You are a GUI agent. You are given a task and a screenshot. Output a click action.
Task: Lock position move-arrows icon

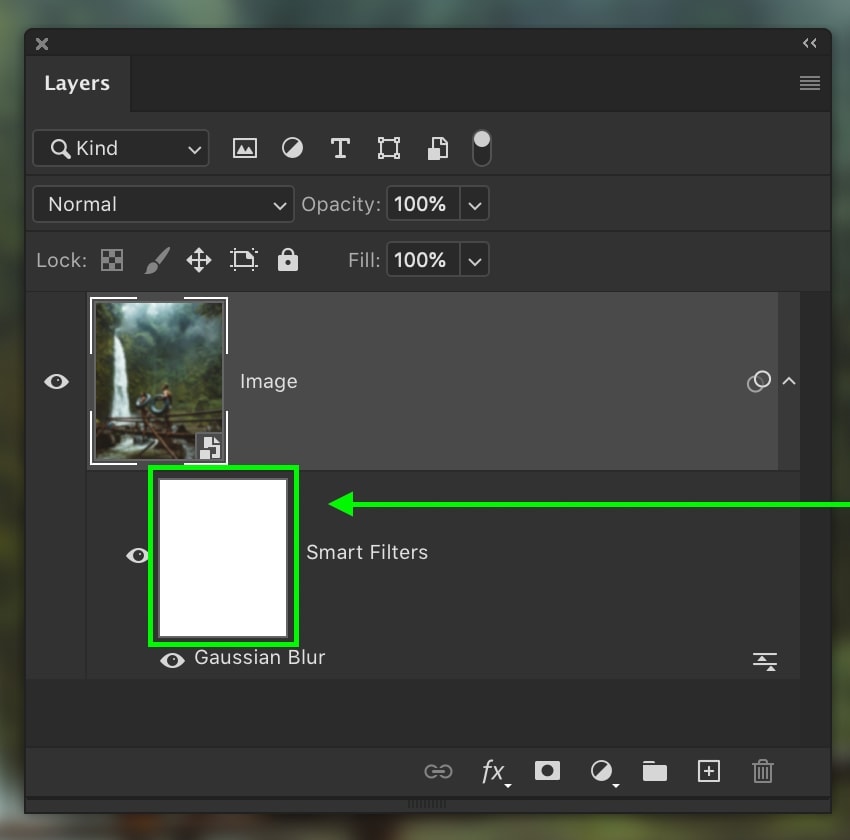coord(199,260)
